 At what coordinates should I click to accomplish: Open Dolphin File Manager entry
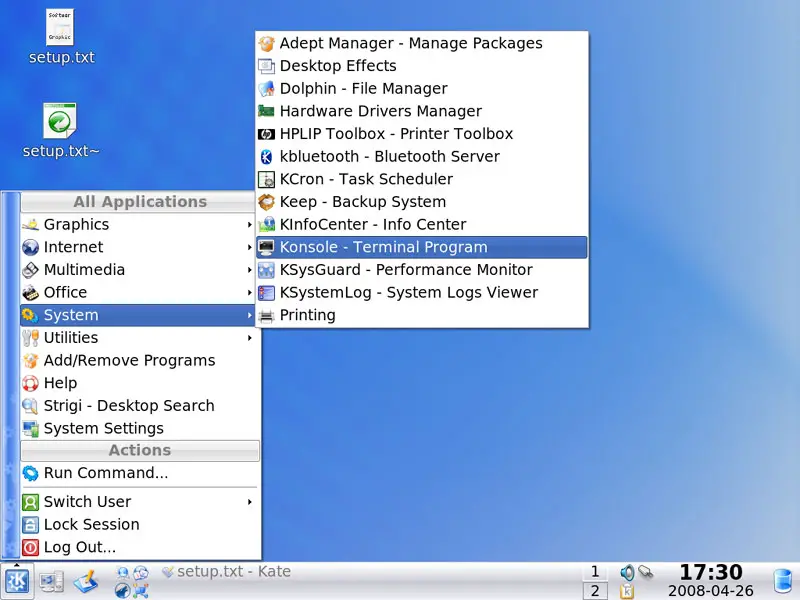tap(421, 88)
